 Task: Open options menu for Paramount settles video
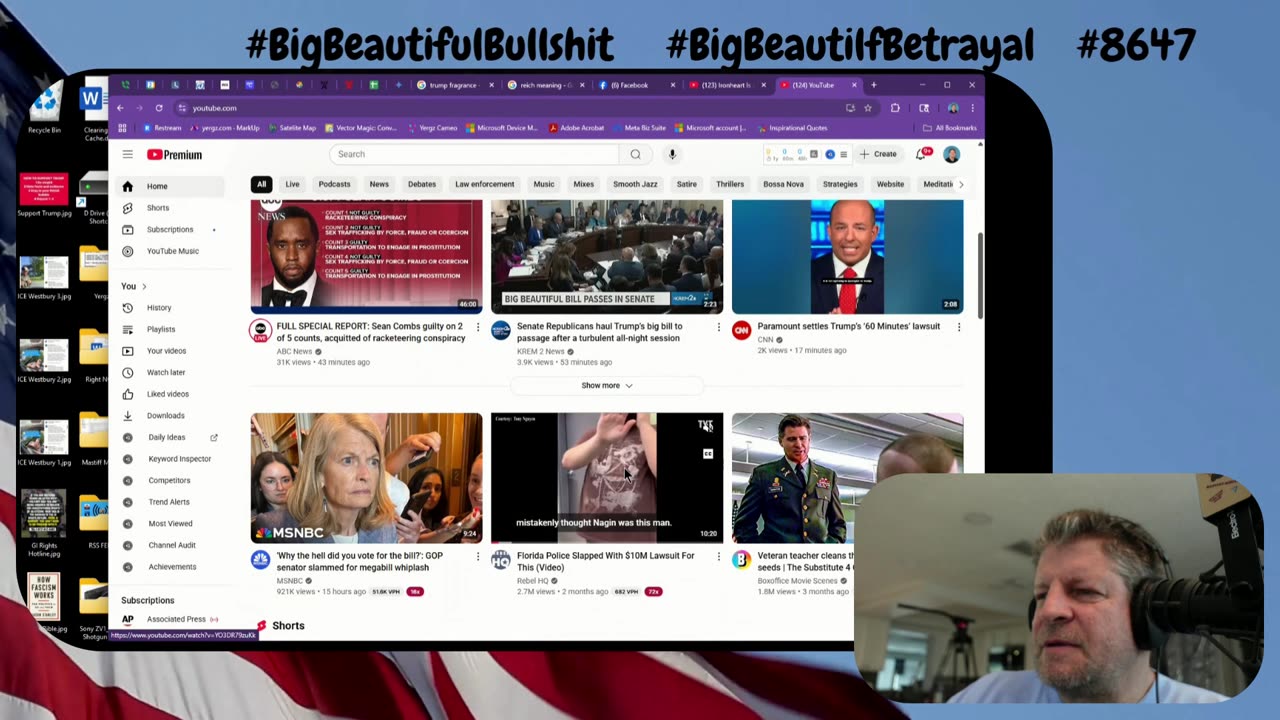tap(959, 327)
